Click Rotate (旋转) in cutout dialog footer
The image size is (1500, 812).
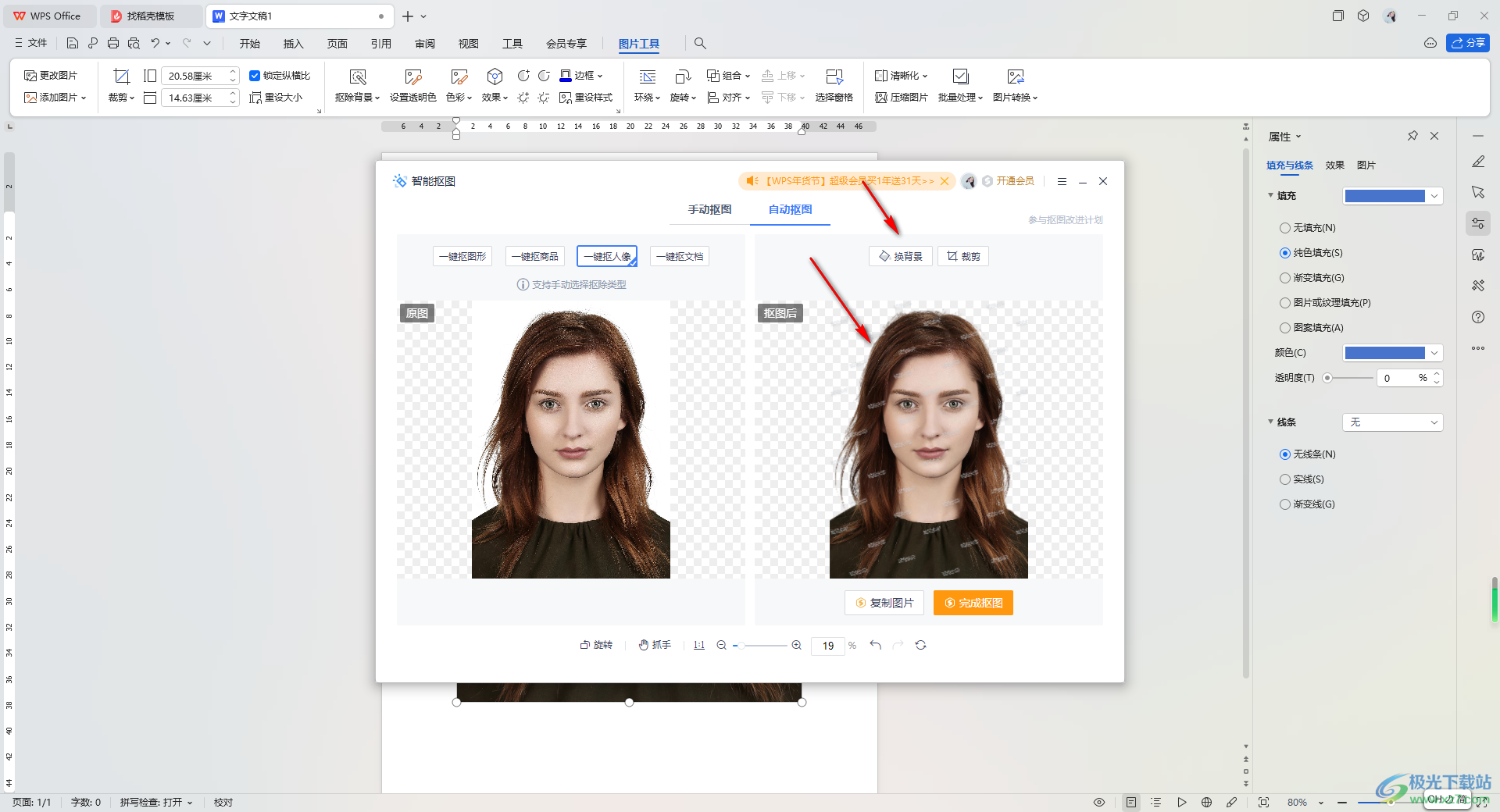pos(596,645)
